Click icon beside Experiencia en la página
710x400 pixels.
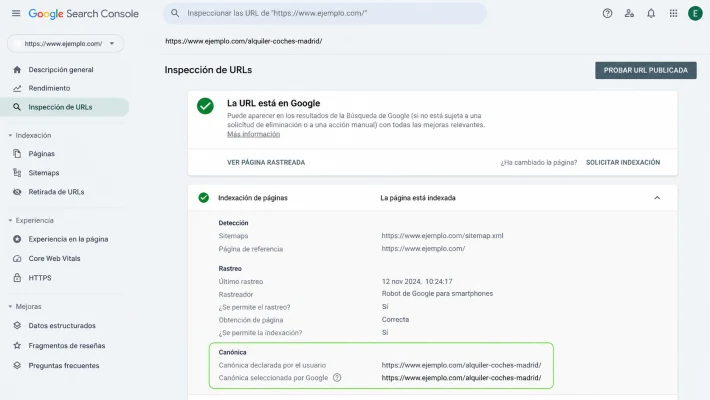(17, 239)
